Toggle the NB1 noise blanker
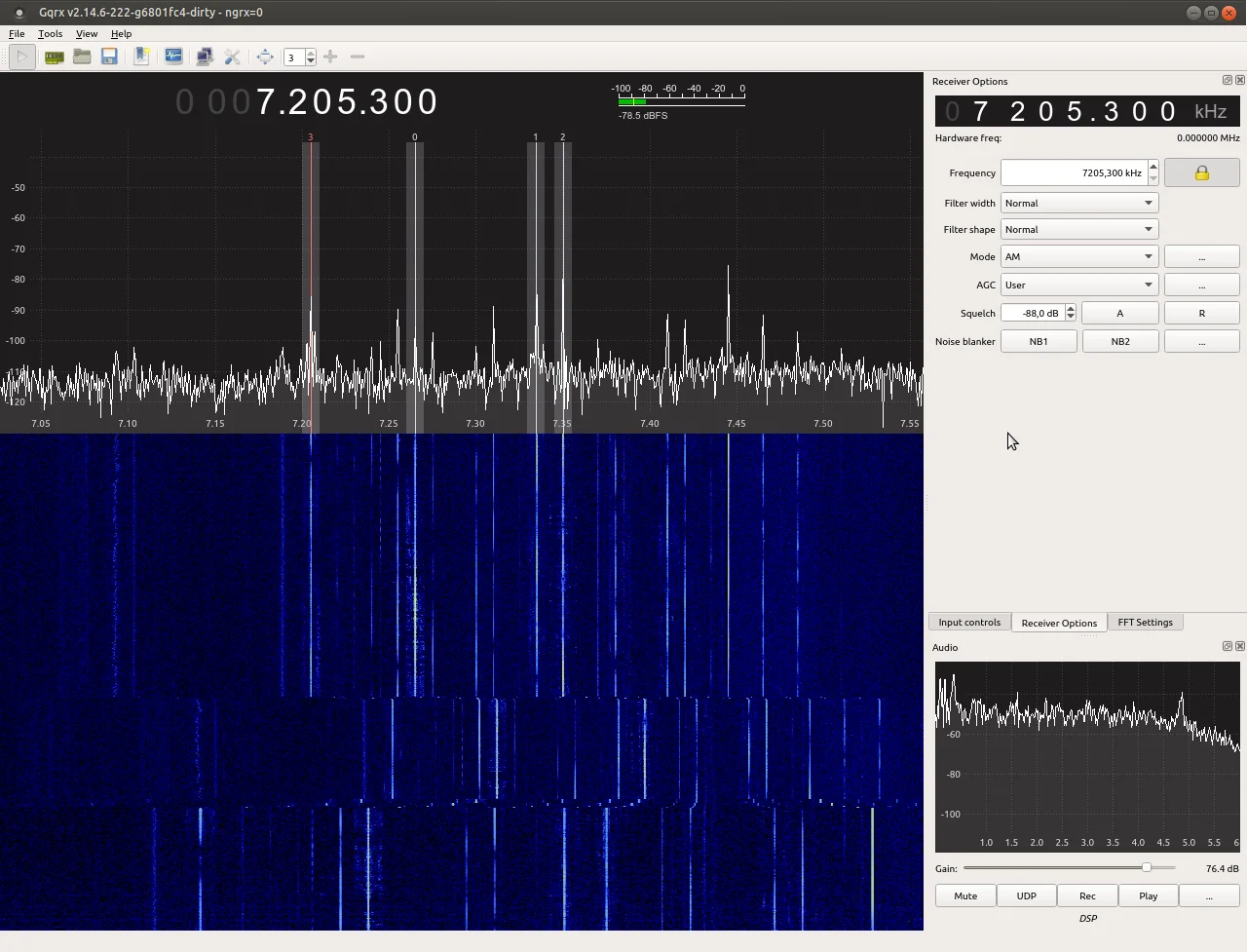This screenshot has height=952, width=1247. point(1039,342)
